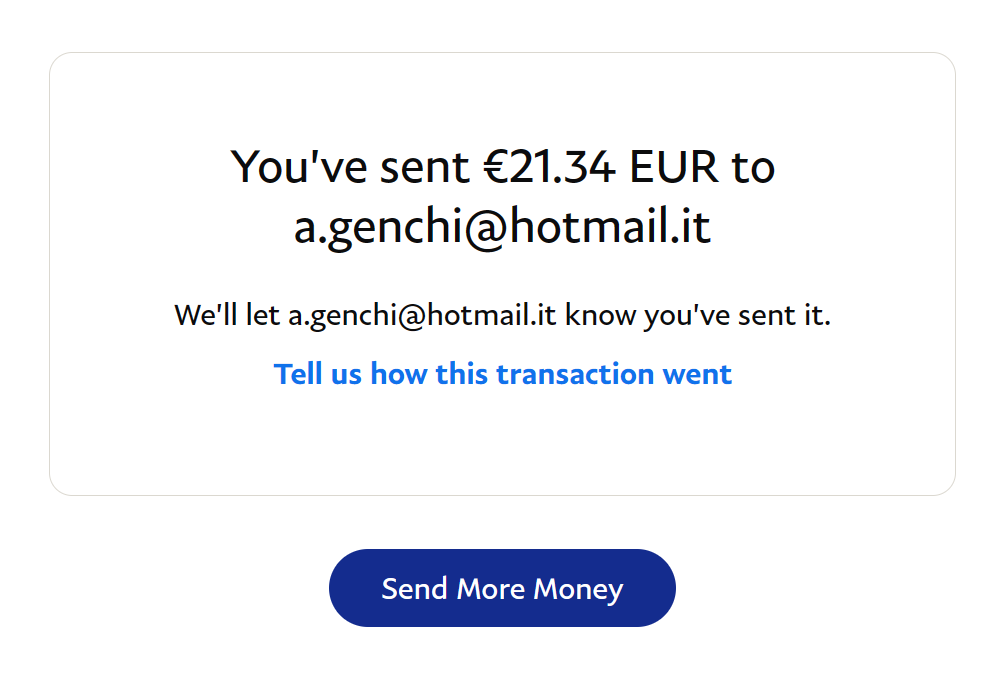985x681 pixels.
Task: Click 'We'll let' at the start of the sentence
Action: point(227,315)
